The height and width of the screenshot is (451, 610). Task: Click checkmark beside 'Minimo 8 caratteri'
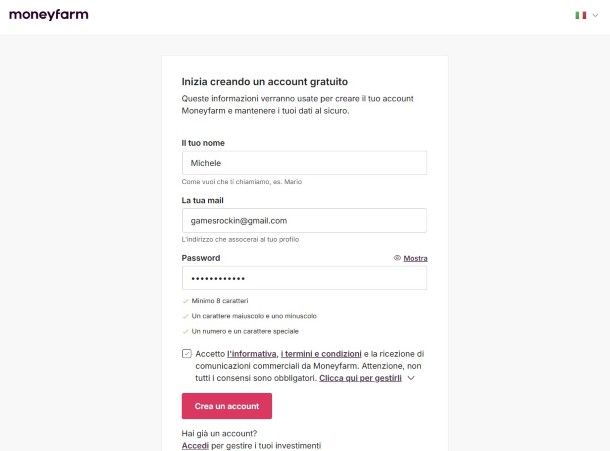click(185, 300)
